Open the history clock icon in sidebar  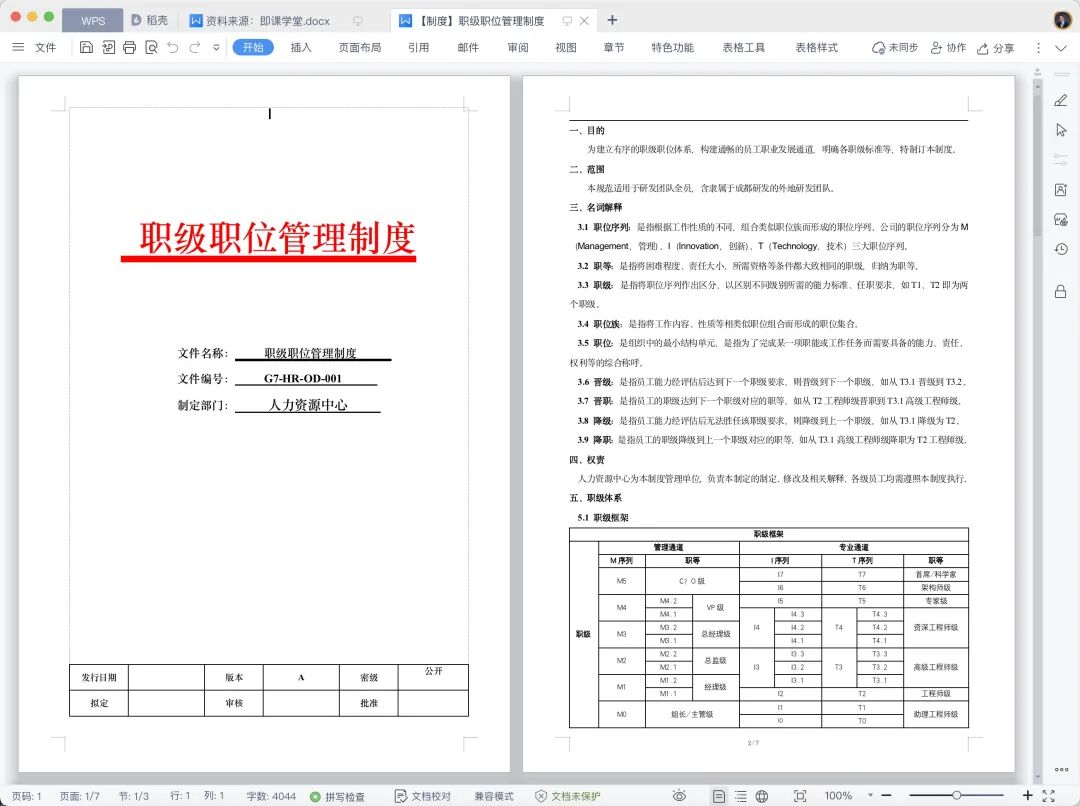point(1061,249)
